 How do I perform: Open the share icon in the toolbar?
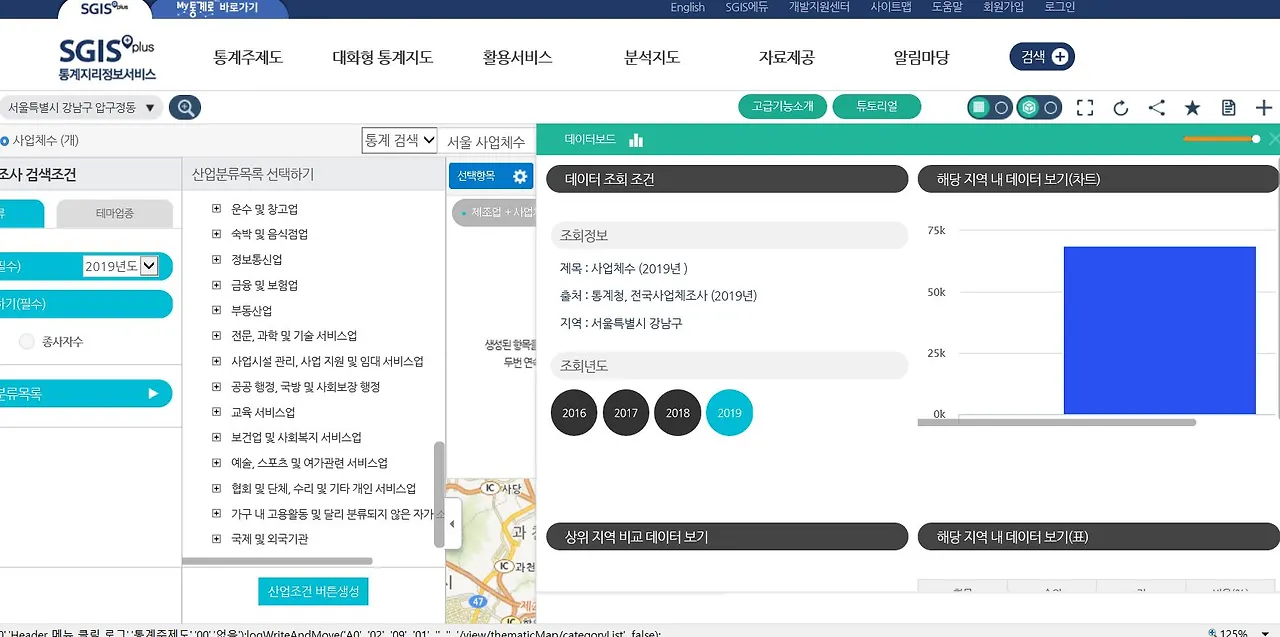(1156, 107)
